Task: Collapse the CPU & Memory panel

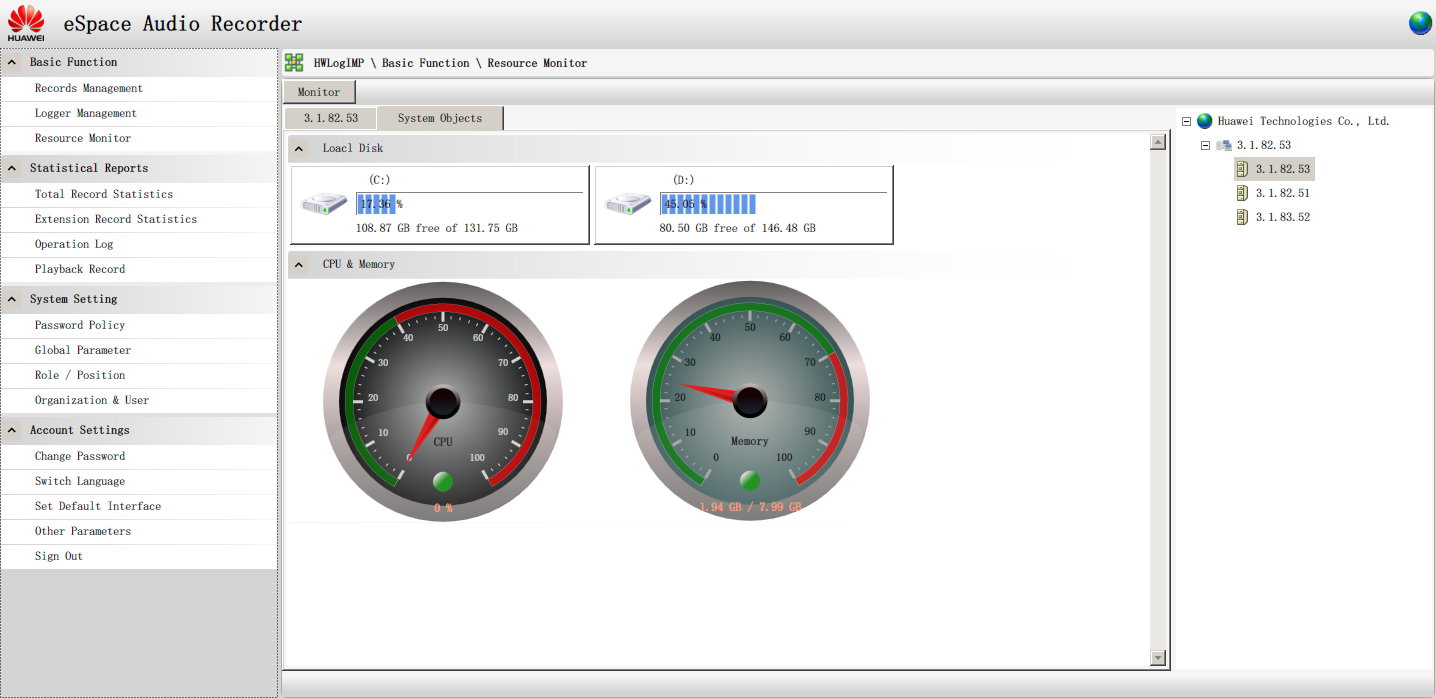Action: click(300, 264)
